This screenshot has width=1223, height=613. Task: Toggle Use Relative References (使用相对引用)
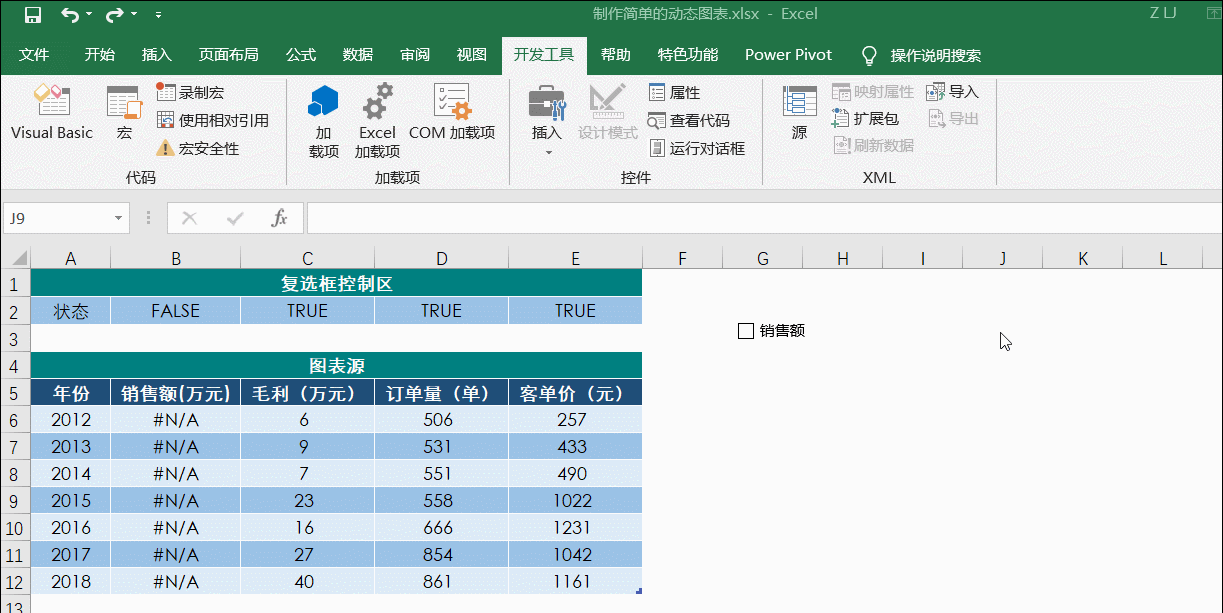(x=213, y=120)
